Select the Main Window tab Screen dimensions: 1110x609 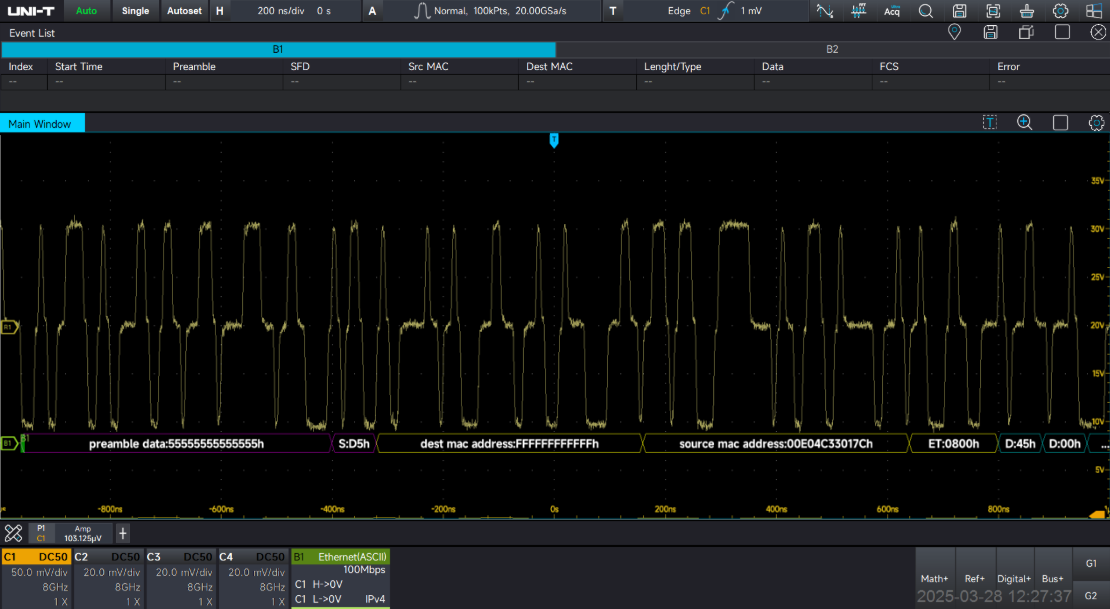42,124
